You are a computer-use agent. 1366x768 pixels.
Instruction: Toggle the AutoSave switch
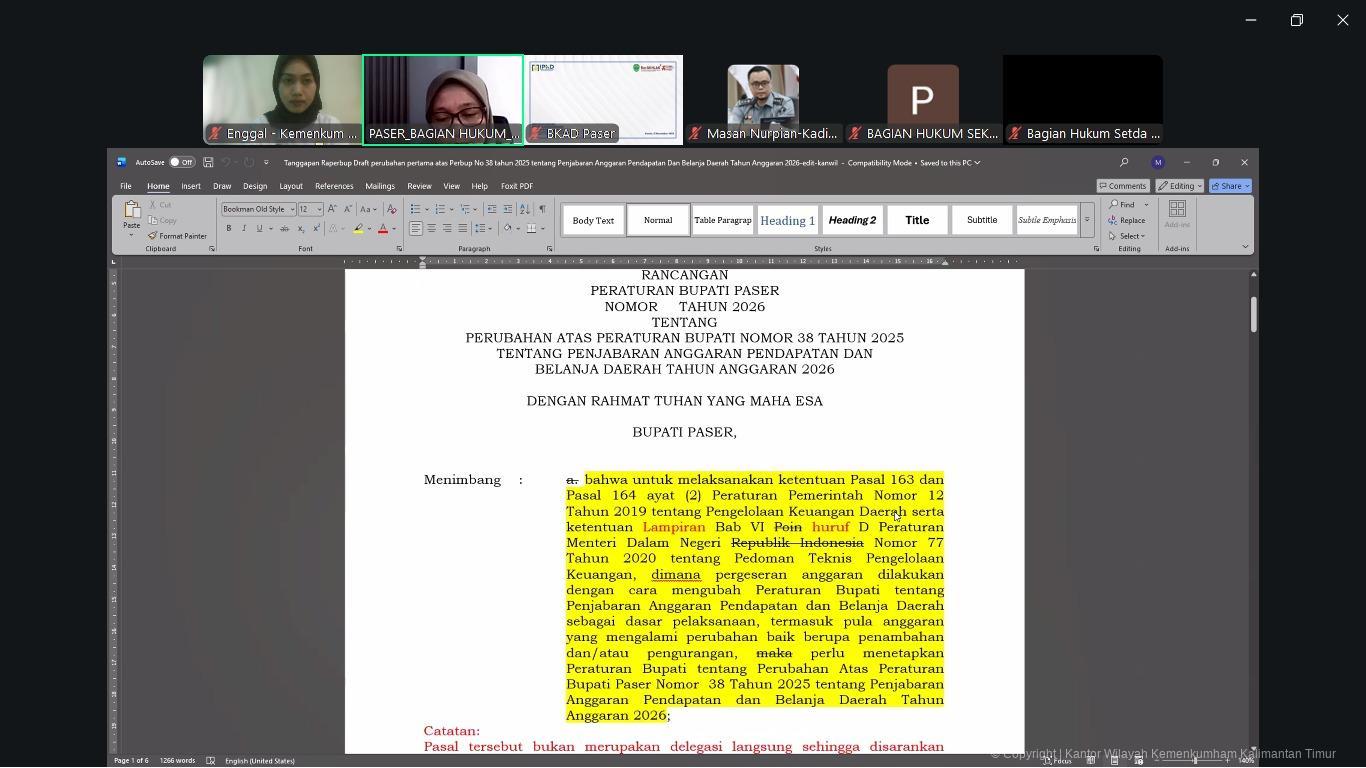pos(181,162)
